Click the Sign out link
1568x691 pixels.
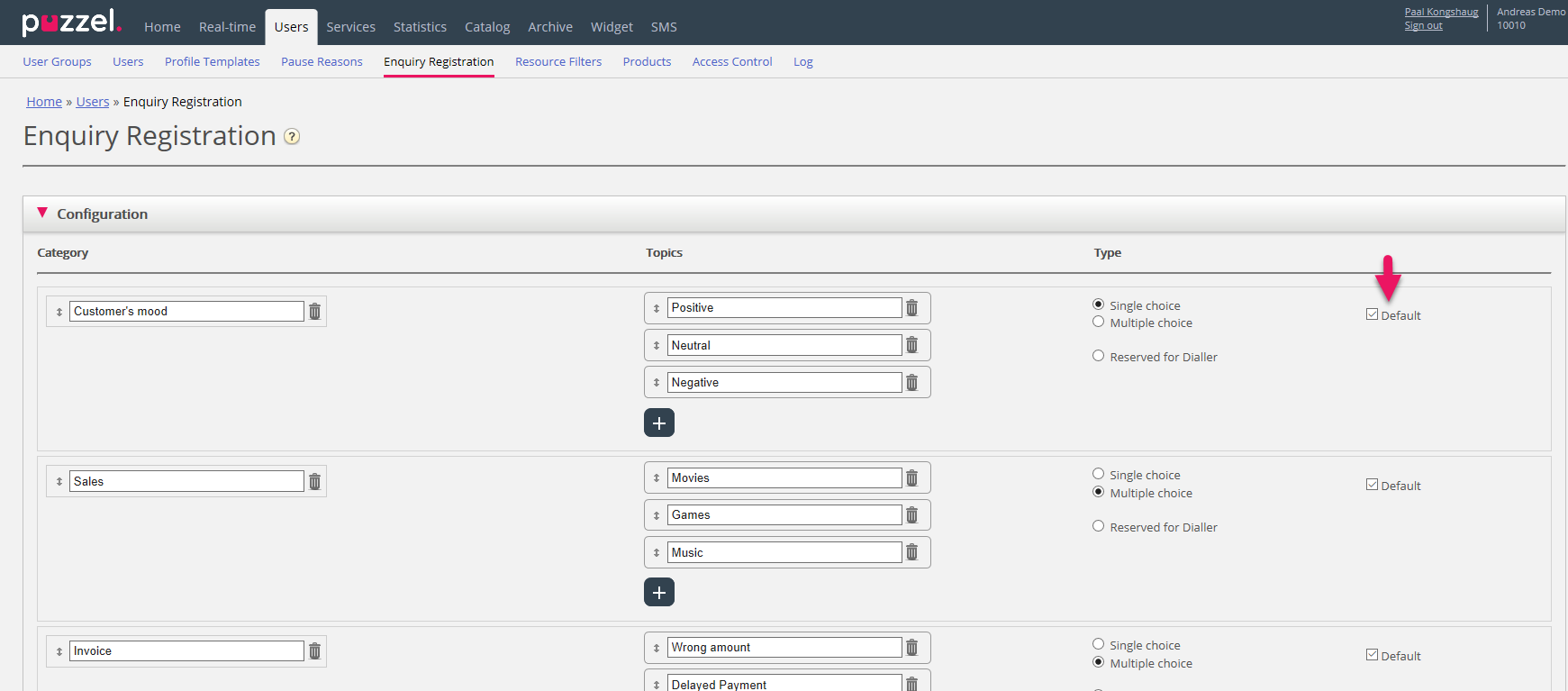tap(1423, 26)
